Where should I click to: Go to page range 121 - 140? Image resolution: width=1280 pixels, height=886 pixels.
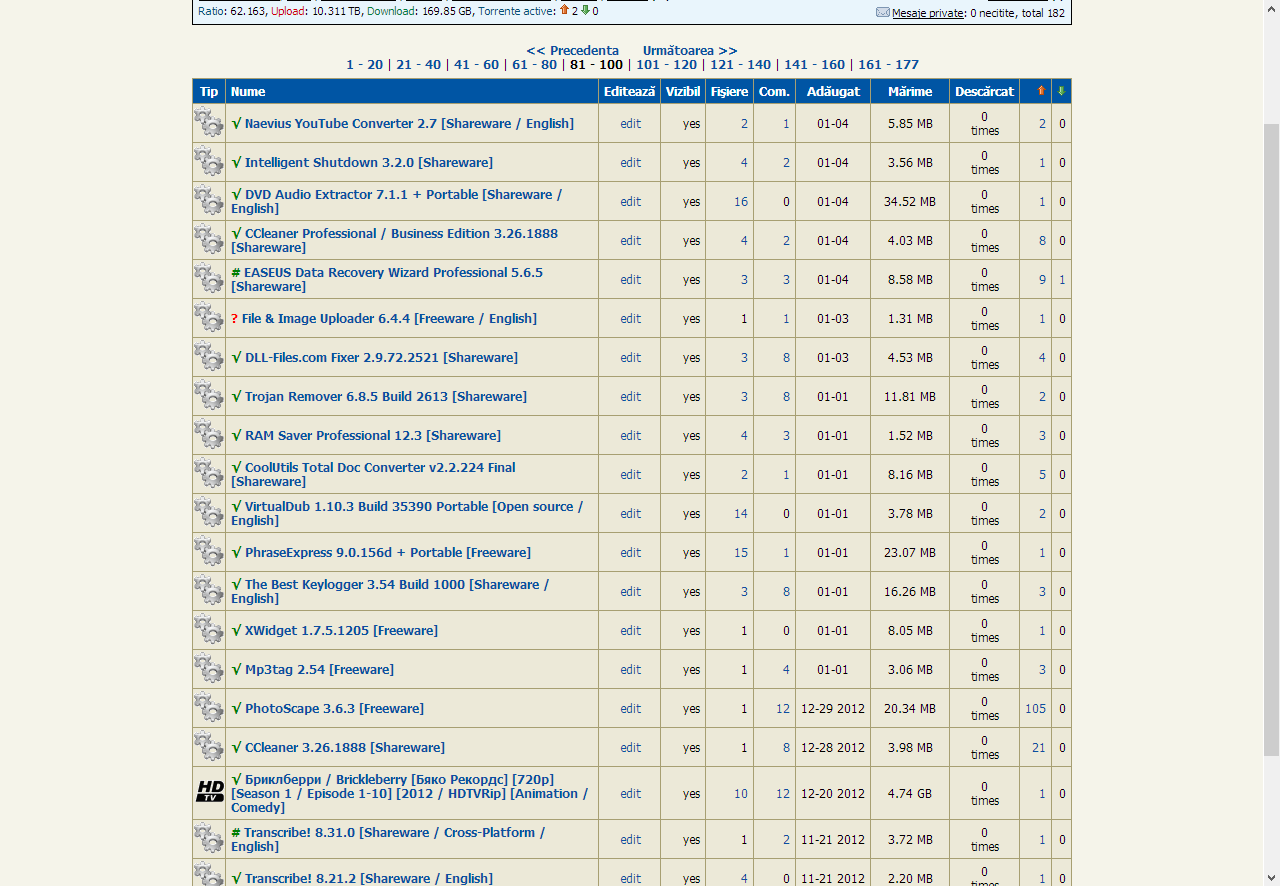(x=740, y=64)
